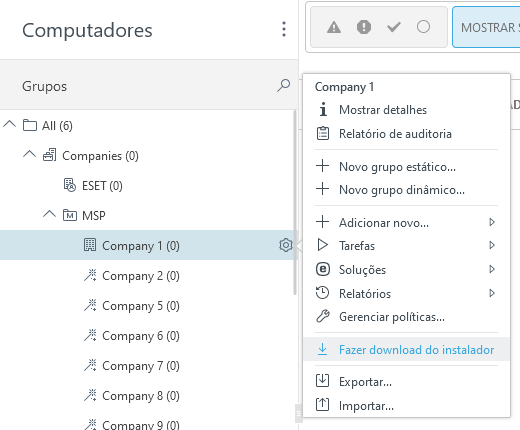This screenshot has width=520, height=430.
Task: Click the wrench icon for Gerenciar políticas
Action: coord(323,316)
